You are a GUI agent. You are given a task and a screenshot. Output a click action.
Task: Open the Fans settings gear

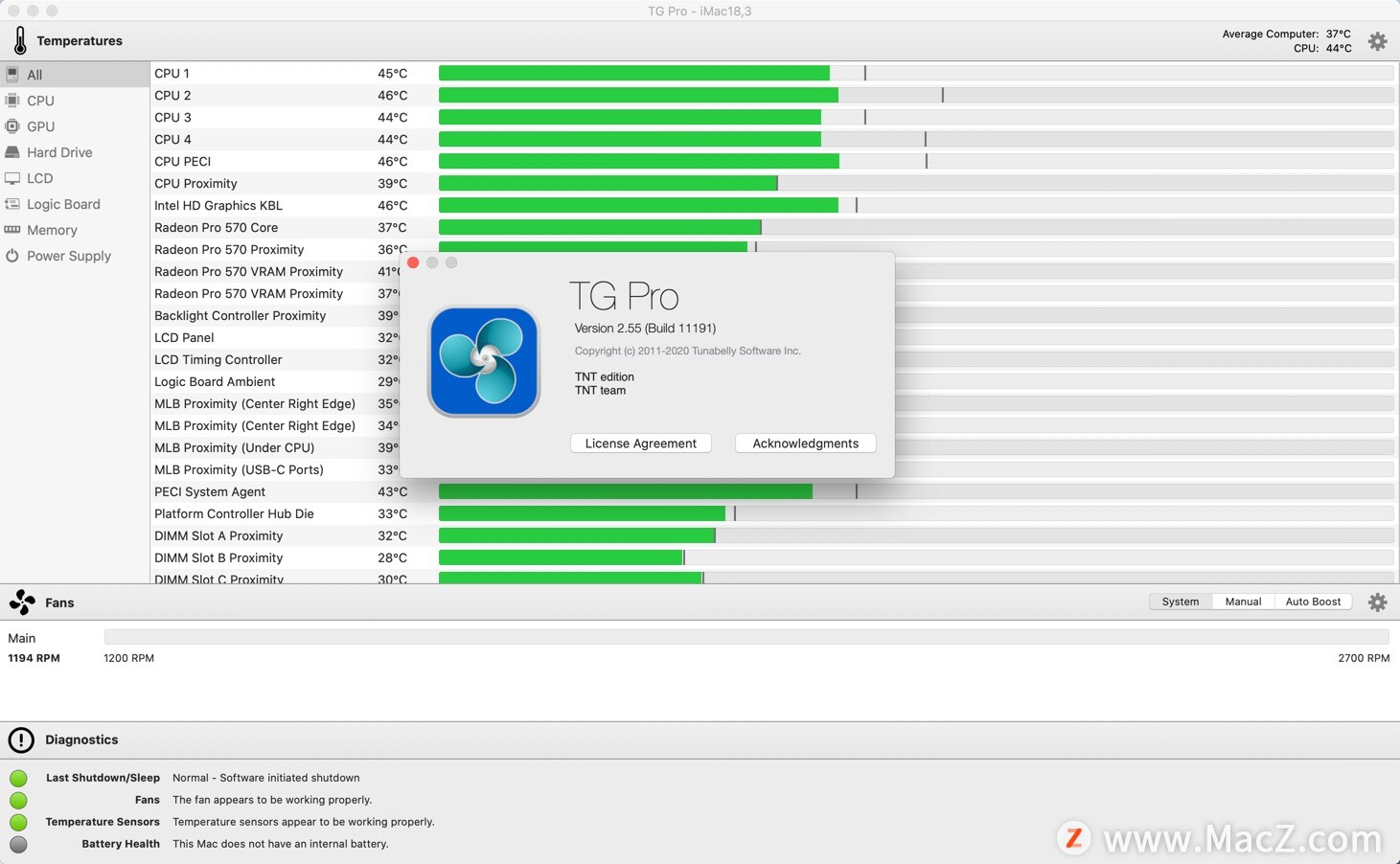click(1377, 602)
